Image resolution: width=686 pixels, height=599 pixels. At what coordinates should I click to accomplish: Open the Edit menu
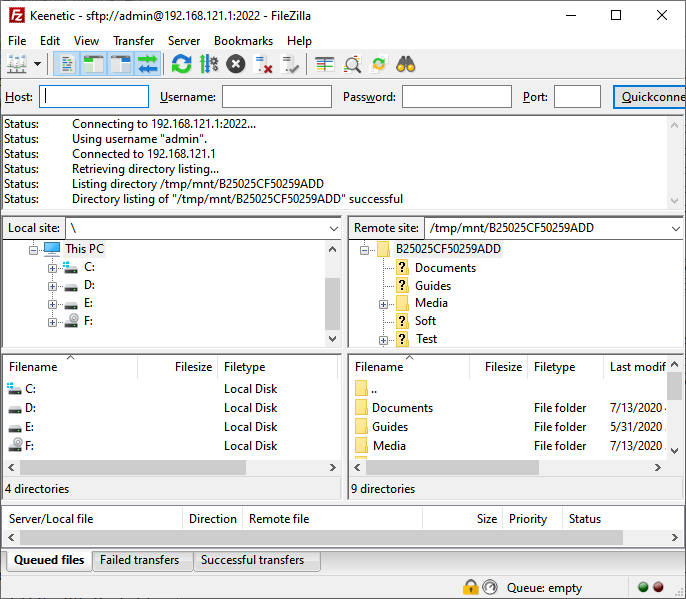click(50, 41)
